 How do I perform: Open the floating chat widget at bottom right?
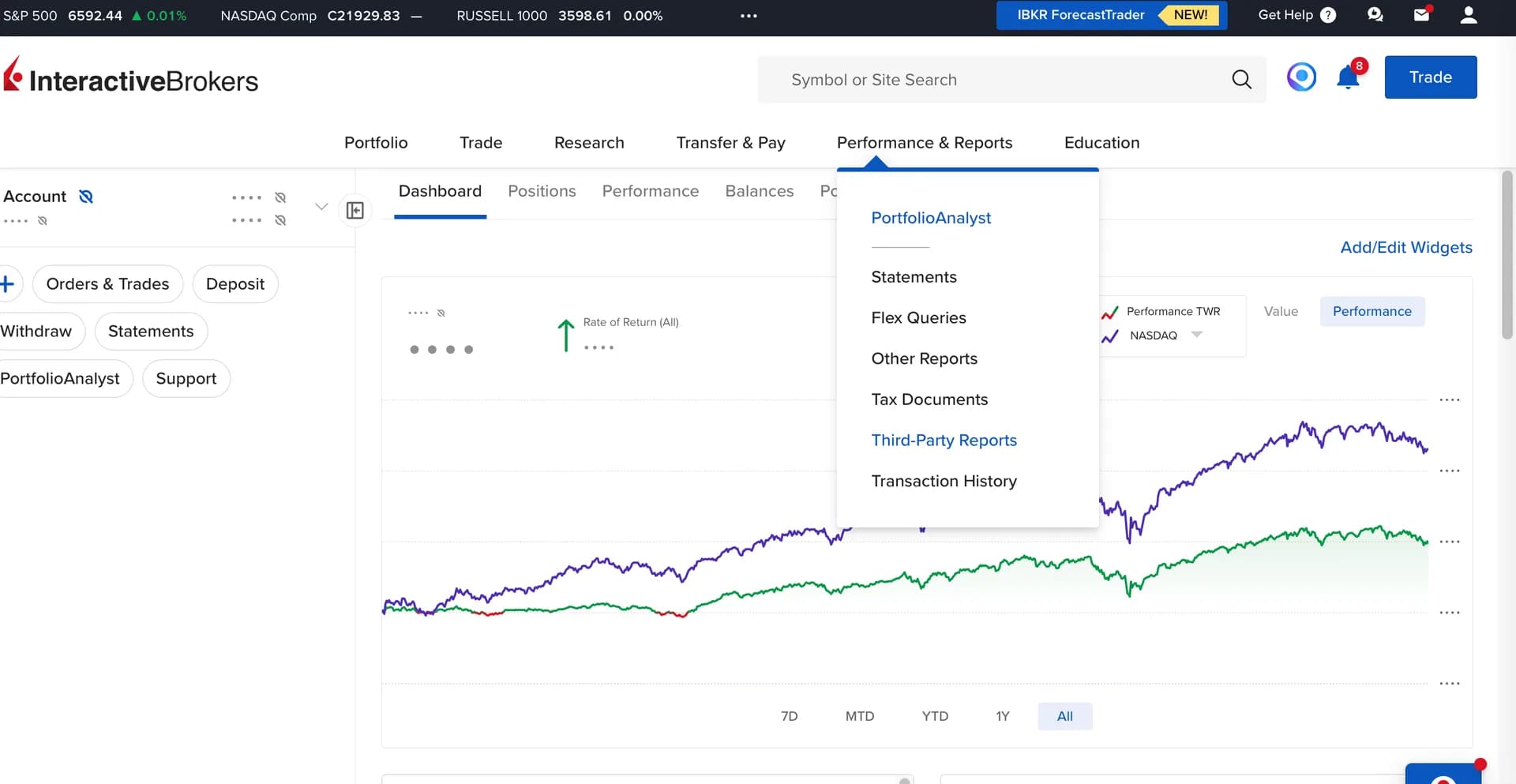point(1443,773)
